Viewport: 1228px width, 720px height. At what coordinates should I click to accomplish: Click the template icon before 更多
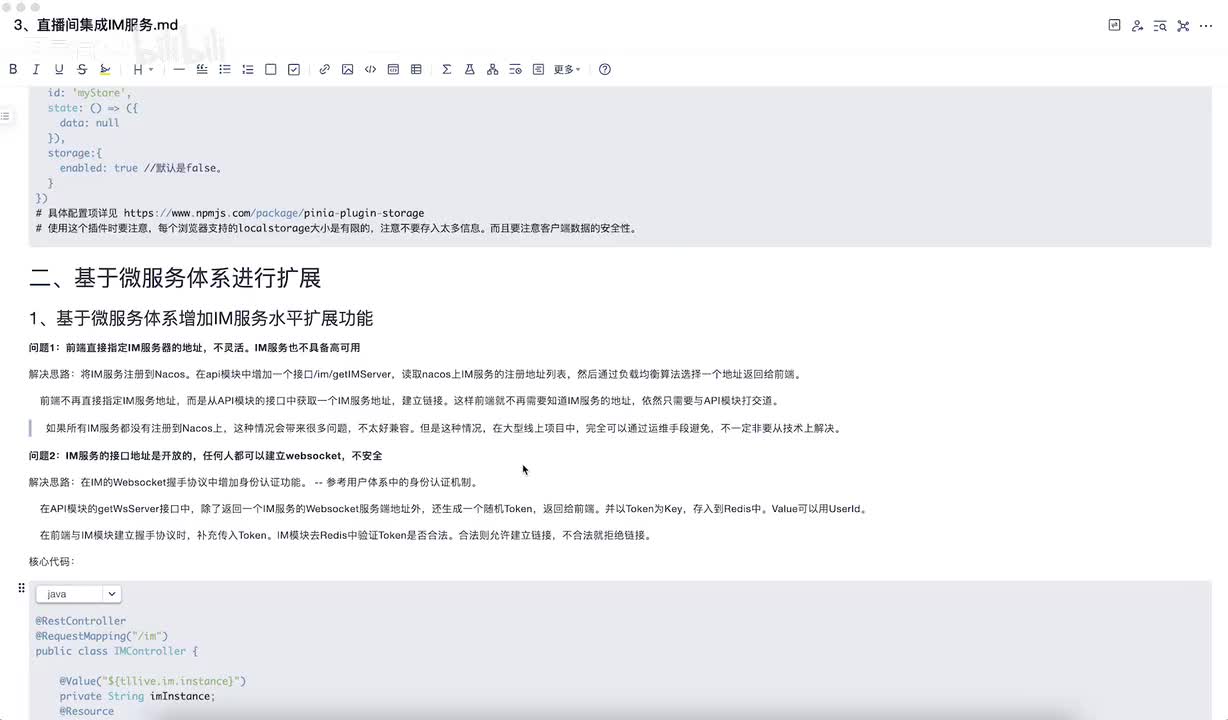(x=538, y=69)
